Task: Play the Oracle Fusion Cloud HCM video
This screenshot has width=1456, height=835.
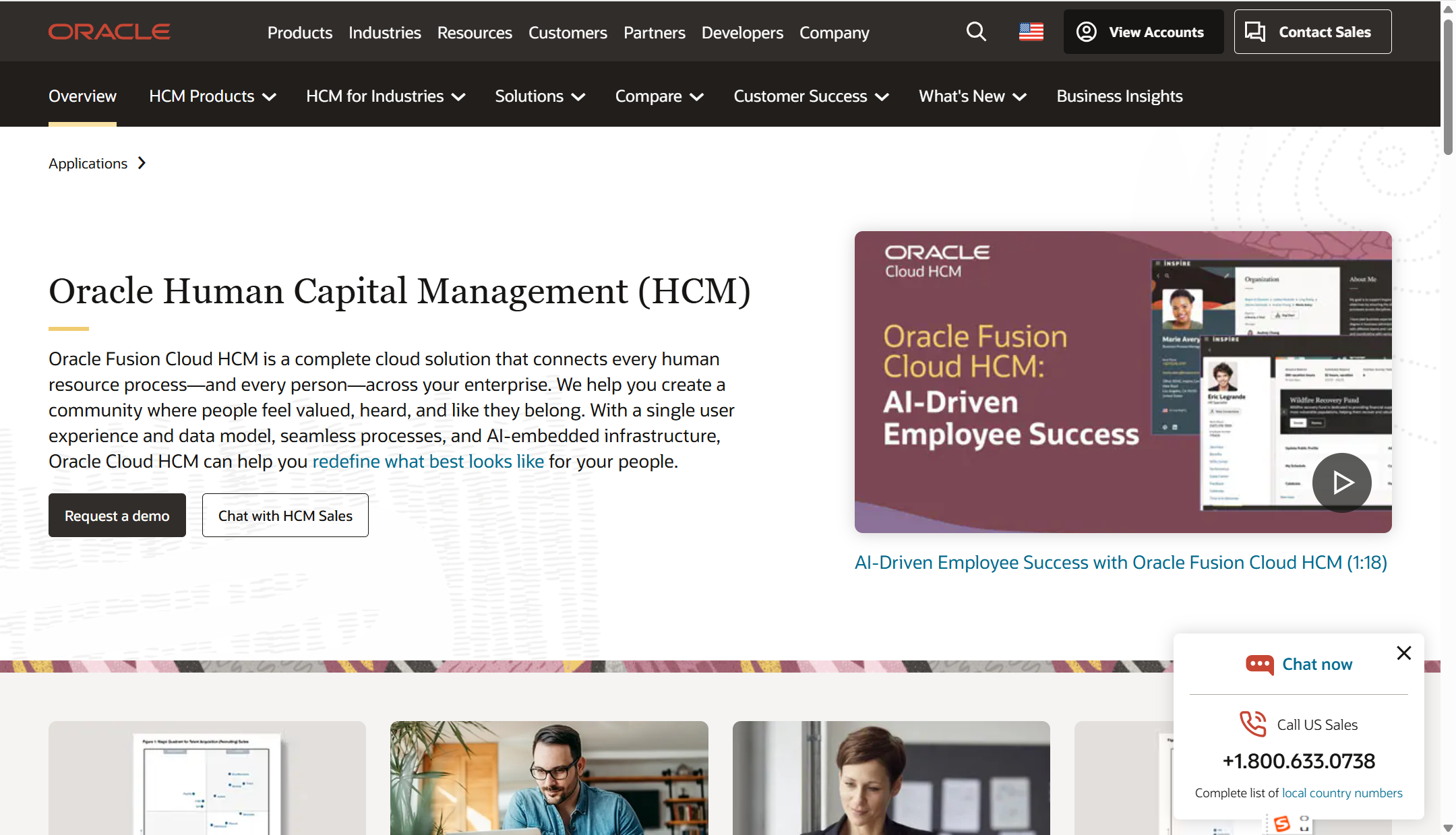Action: coord(1341,482)
